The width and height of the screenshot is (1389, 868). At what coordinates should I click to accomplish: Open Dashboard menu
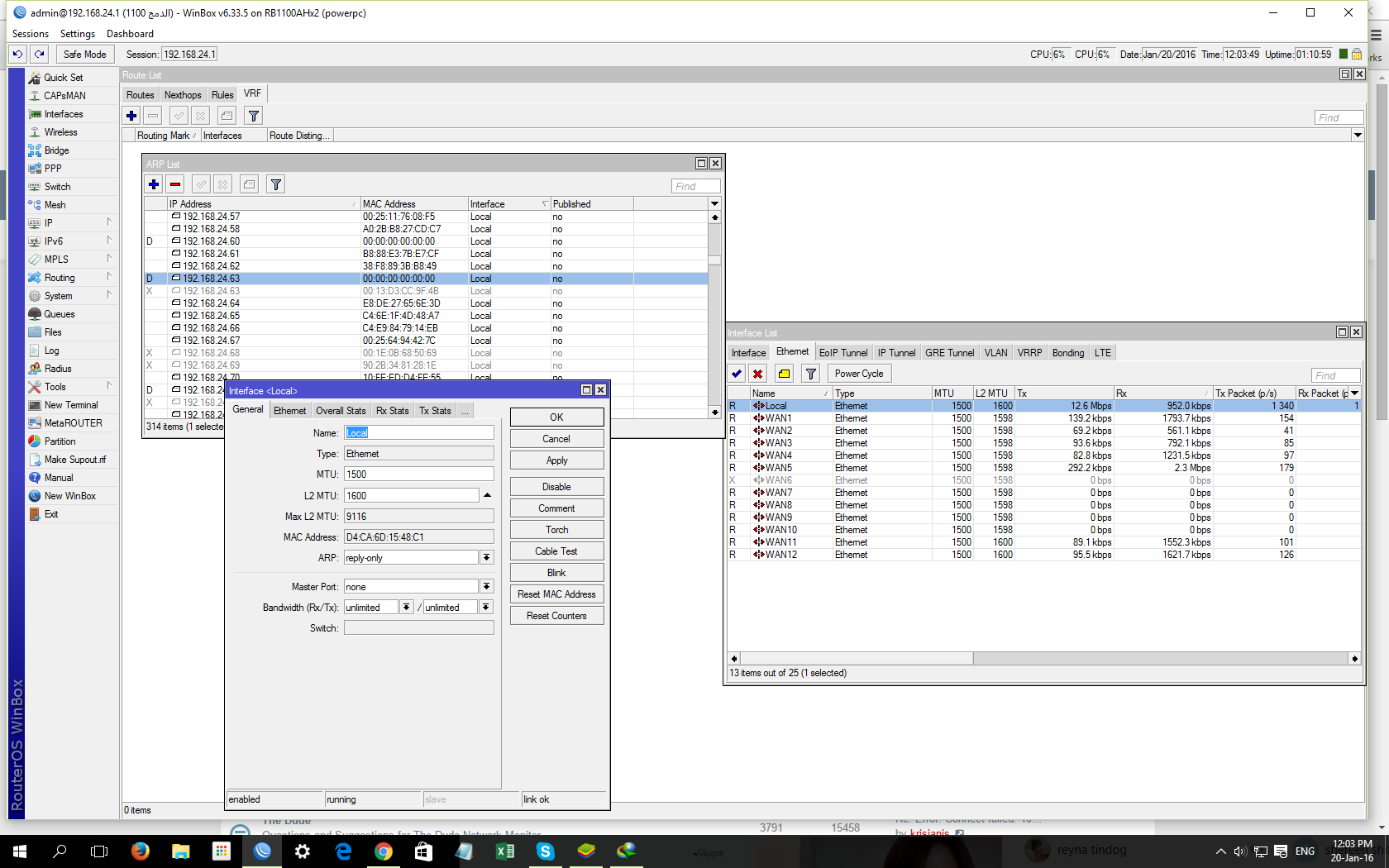coord(130,34)
